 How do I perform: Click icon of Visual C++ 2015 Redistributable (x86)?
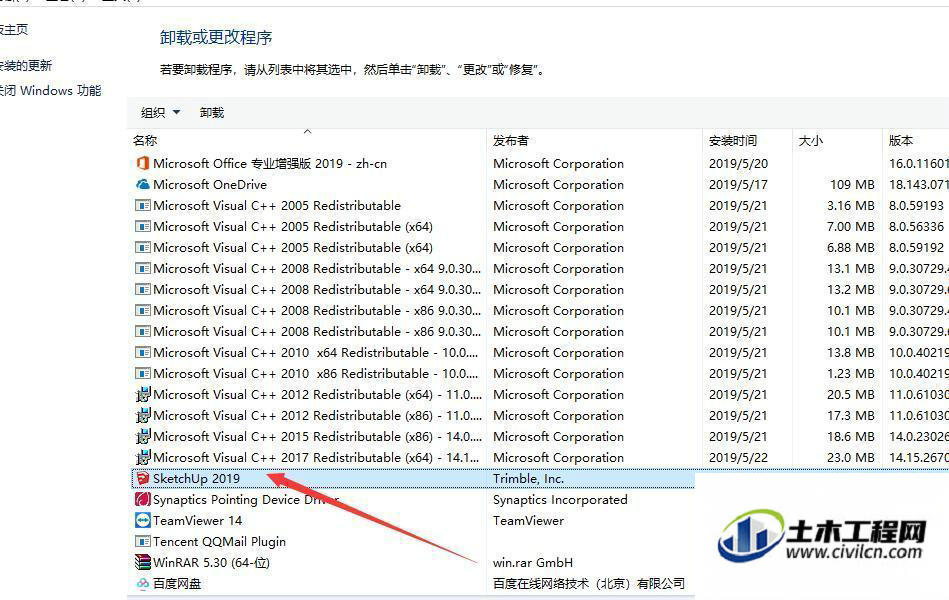(x=142, y=437)
